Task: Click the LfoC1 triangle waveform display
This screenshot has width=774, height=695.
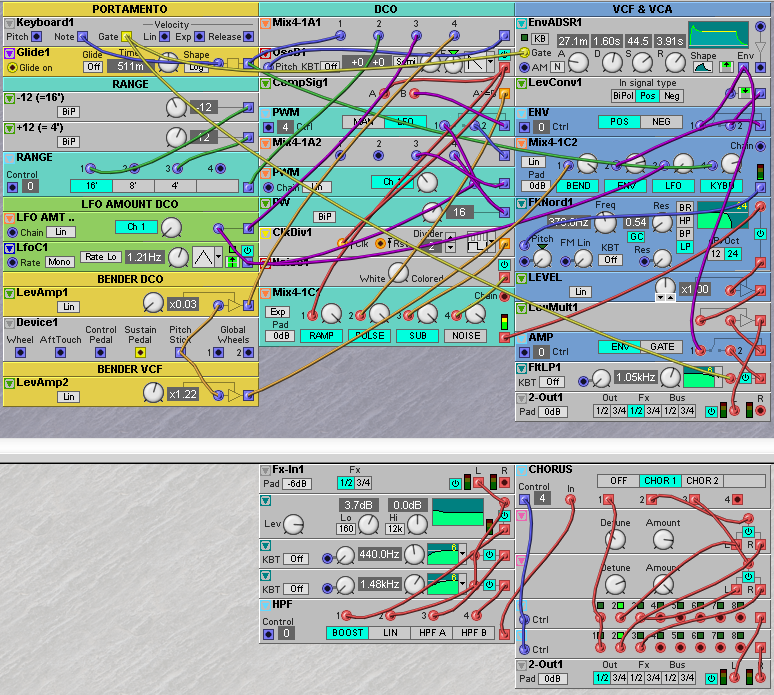Action: [205, 257]
